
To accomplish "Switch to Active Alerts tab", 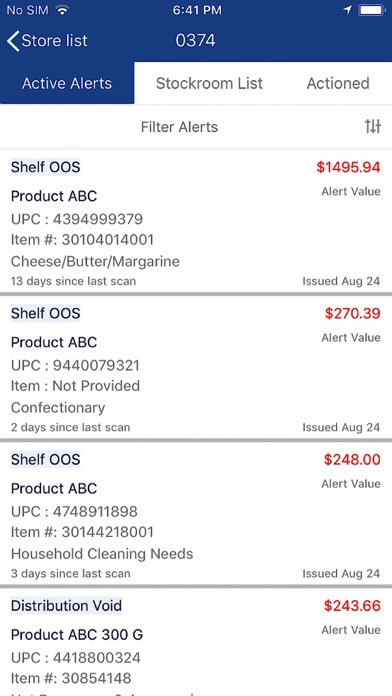I will click(67, 83).
